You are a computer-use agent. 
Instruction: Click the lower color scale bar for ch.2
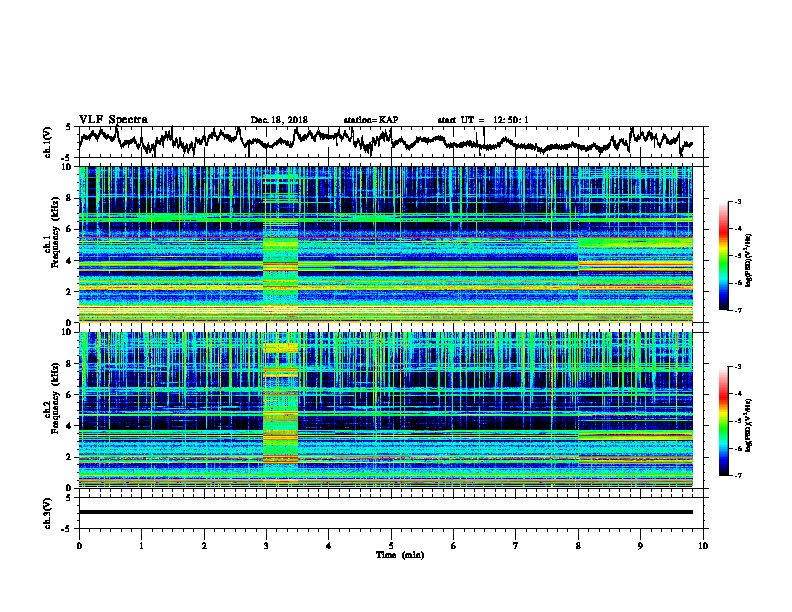[x=723, y=421]
